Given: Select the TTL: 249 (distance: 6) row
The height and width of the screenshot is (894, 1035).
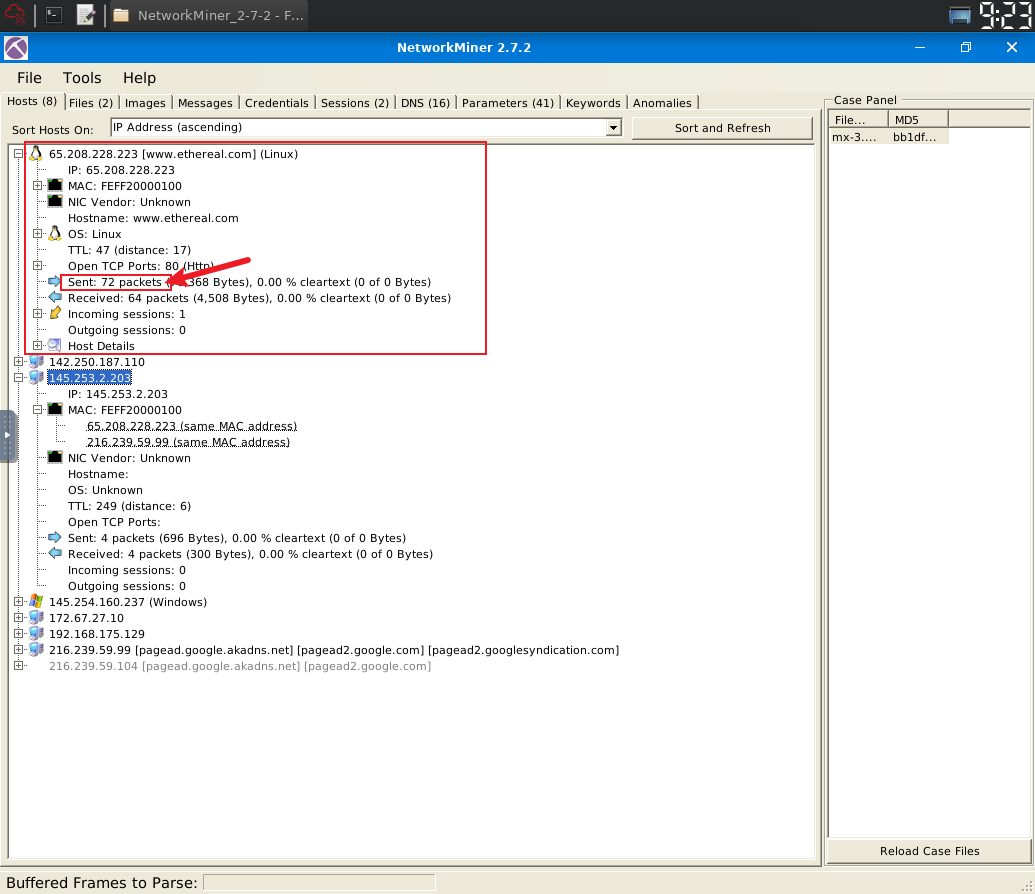Looking at the screenshot, I should pyautogui.click(x=129, y=506).
